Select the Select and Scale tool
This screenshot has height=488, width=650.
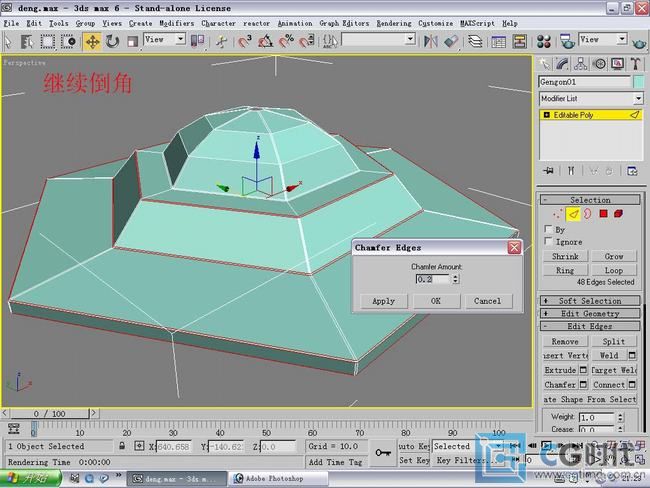(x=132, y=41)
